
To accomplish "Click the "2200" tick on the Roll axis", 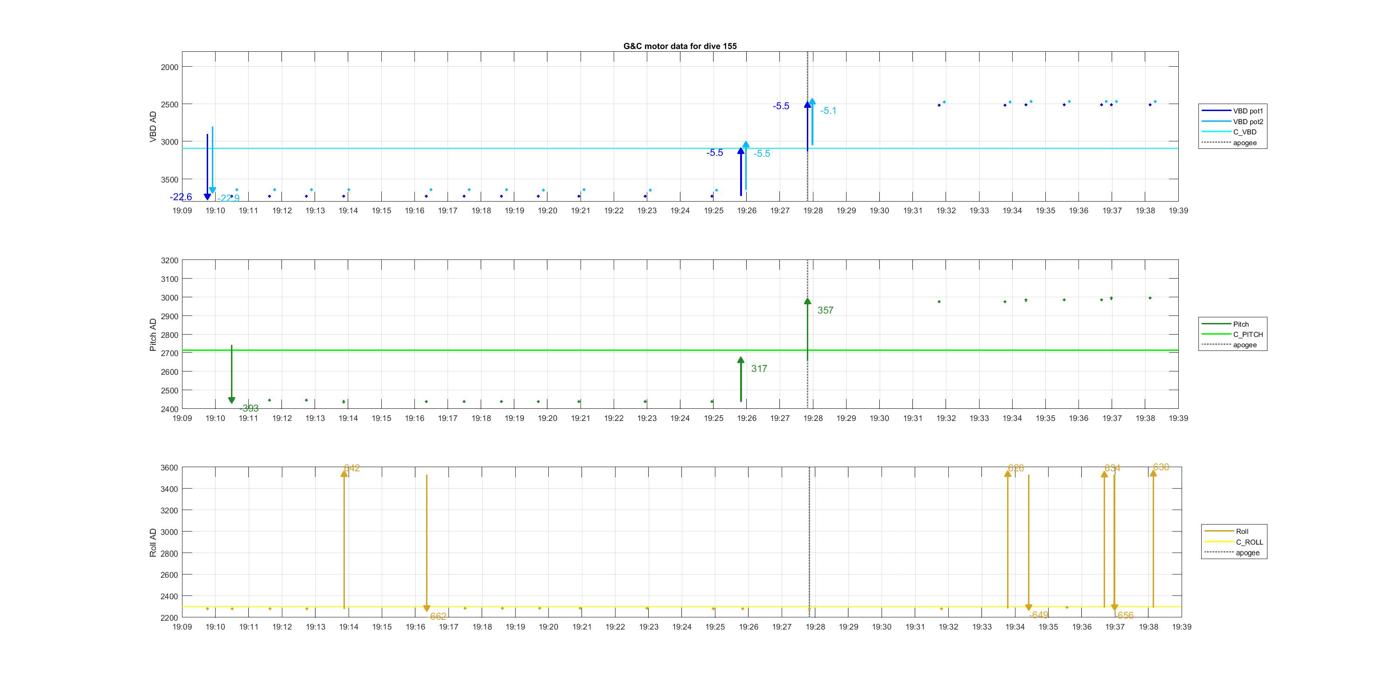I will [170, 618].
